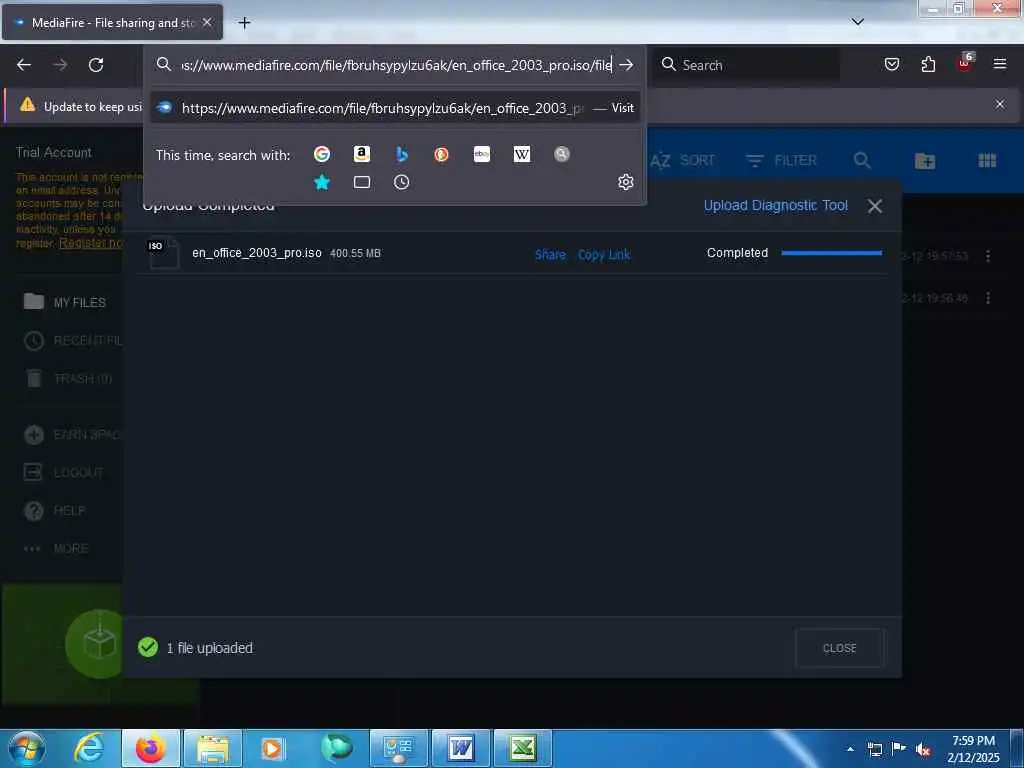The width and height of the screenshot is (1024, 768).
Task: Expand MORE in sidebar
Action: [56, 549]
